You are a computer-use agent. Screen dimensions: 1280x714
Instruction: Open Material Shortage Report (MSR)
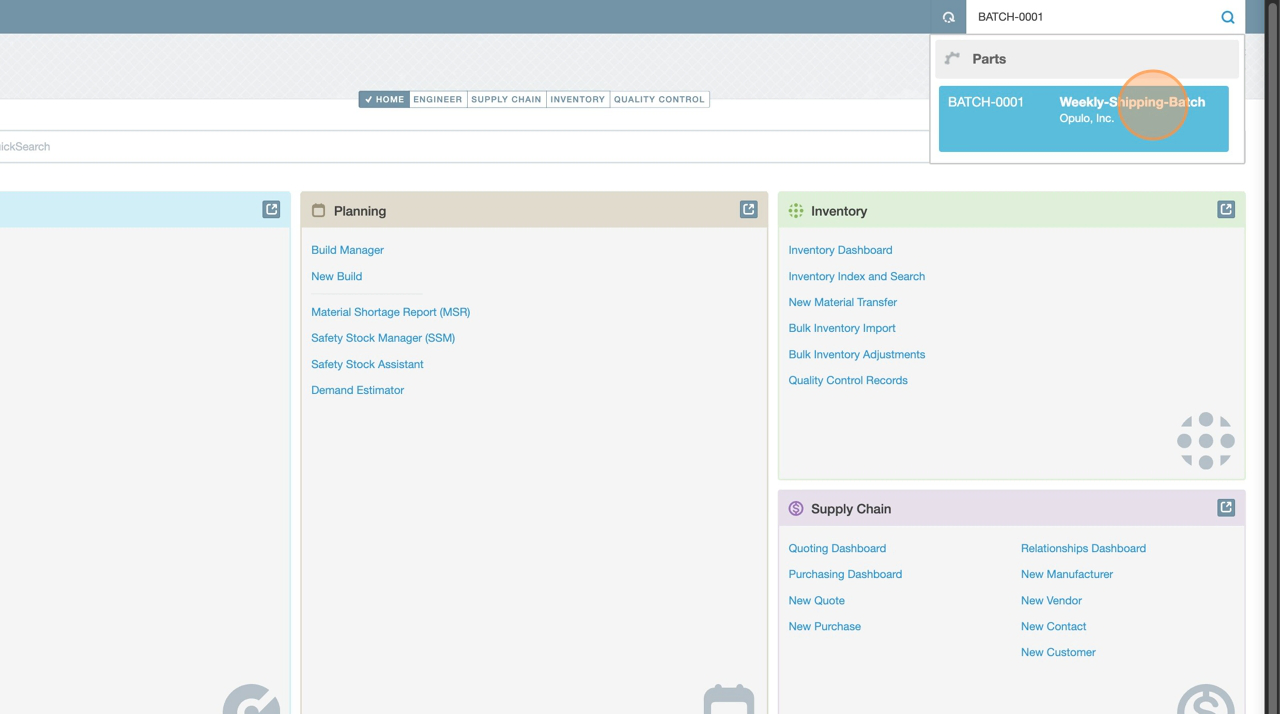point(390,312)
